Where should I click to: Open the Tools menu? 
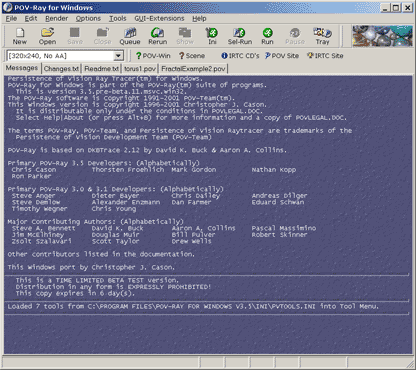118,19
